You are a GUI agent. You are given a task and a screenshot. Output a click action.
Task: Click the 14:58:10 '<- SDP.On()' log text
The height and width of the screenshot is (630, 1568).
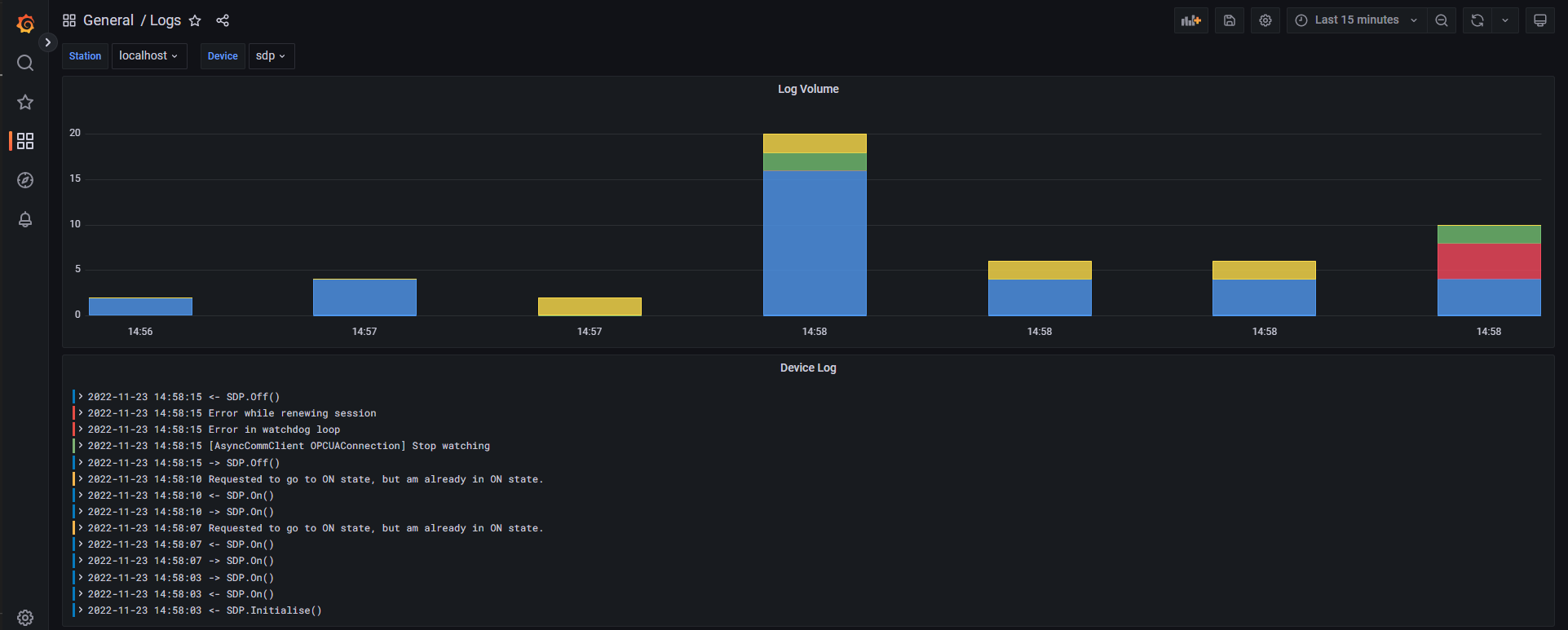(241, 496)
